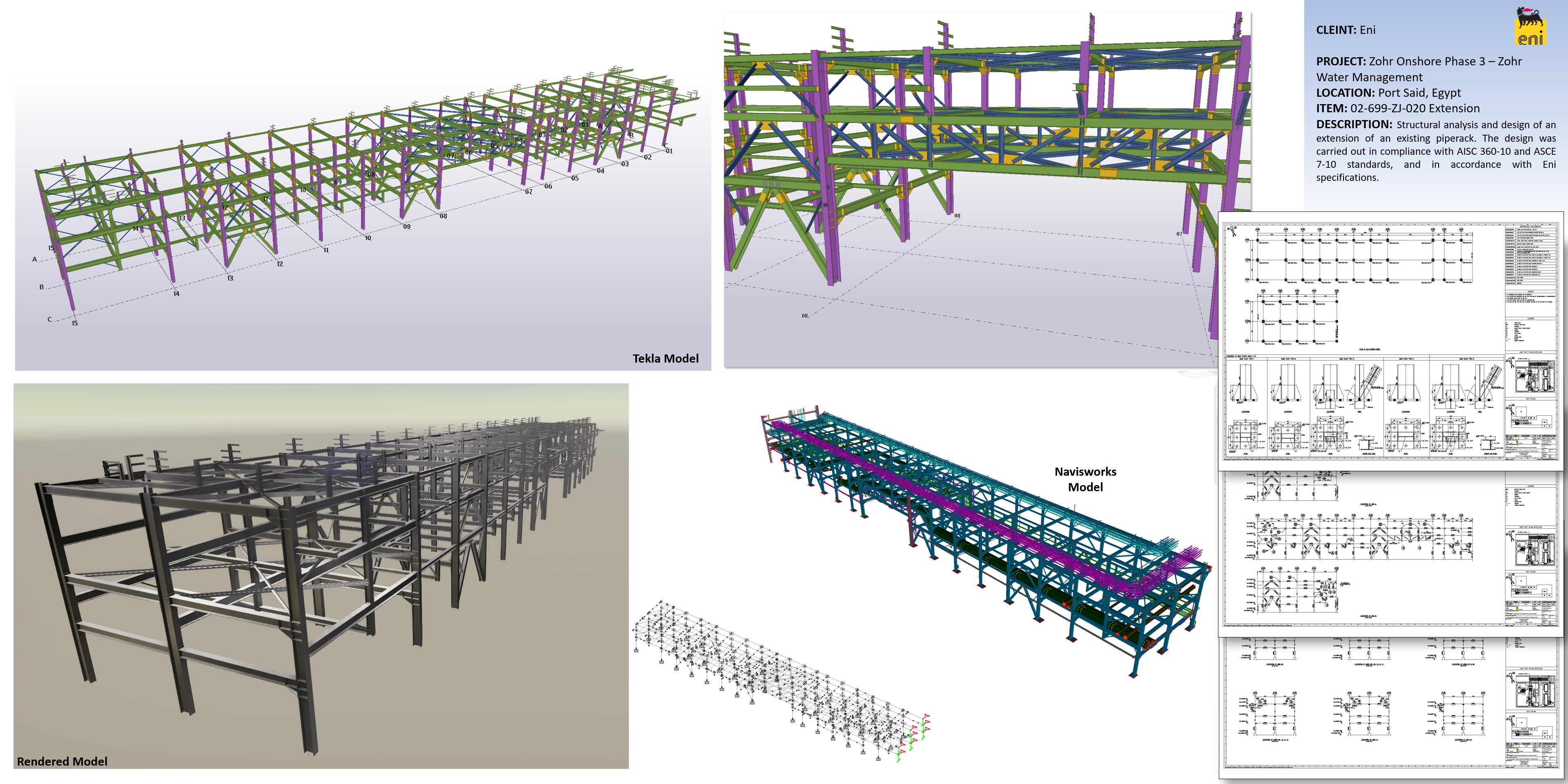This screenshot has width=1568, height=784.
Task: Click the 'ITEM: 02-699-ZJ-020 Extension' line
Action: pos(1398,108)
